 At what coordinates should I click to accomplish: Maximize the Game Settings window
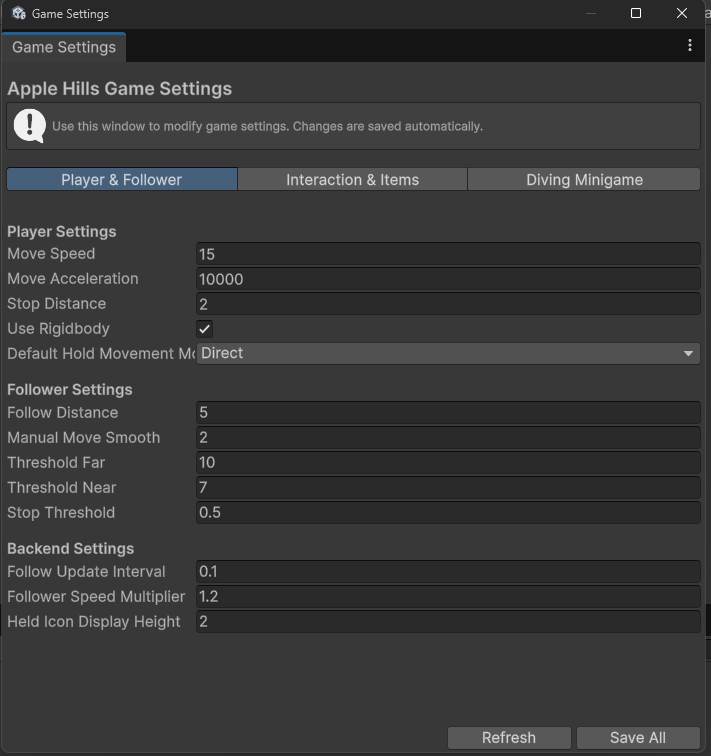tap(636, 14)
